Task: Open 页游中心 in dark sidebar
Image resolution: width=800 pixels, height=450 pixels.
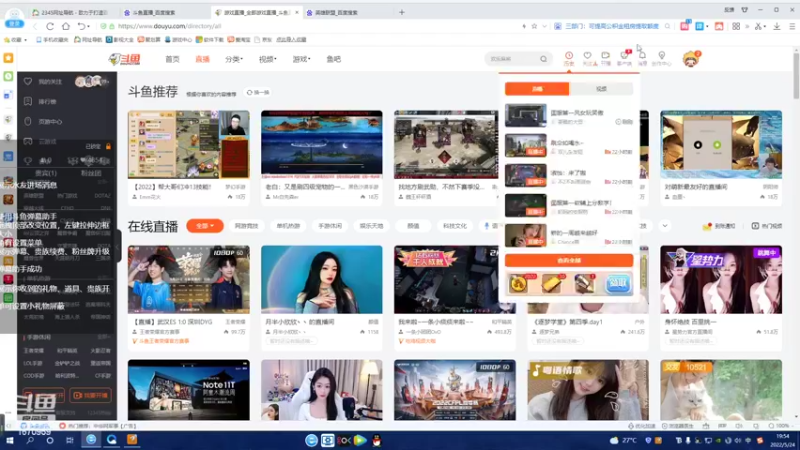Action: pyautogui.click(x=43, y=121)
